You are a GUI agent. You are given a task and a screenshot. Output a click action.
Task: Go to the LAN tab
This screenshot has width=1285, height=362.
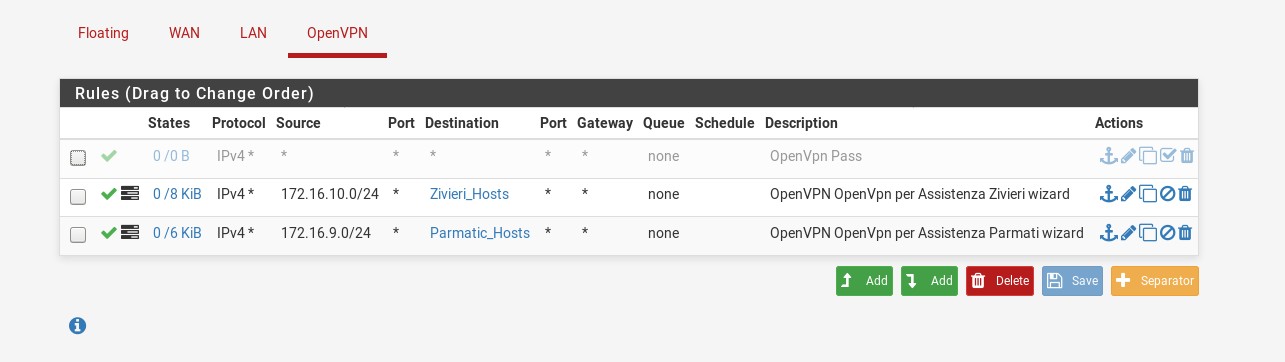pyautogui.click(x=253, y=33)
